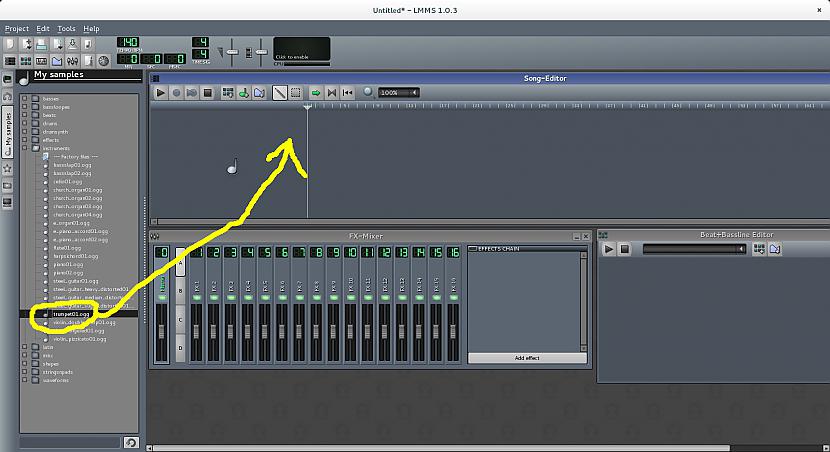Select trumpet01.ogg sample
The height and width of the screenshot is (452, 830).
point(71,314)
